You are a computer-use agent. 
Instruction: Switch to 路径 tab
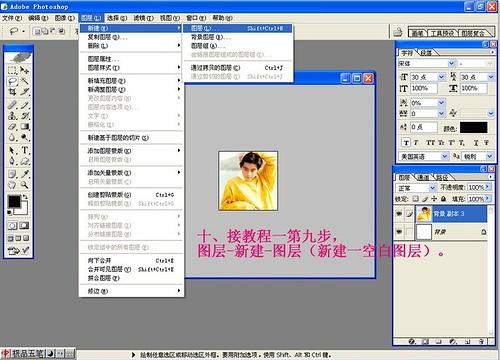point(442,178)
